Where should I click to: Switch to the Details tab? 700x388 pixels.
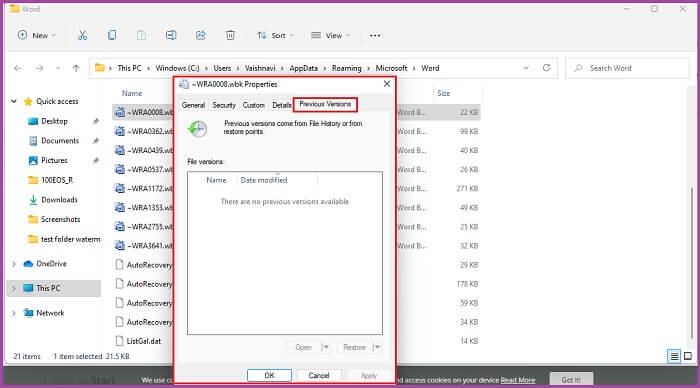pos(281,105)
